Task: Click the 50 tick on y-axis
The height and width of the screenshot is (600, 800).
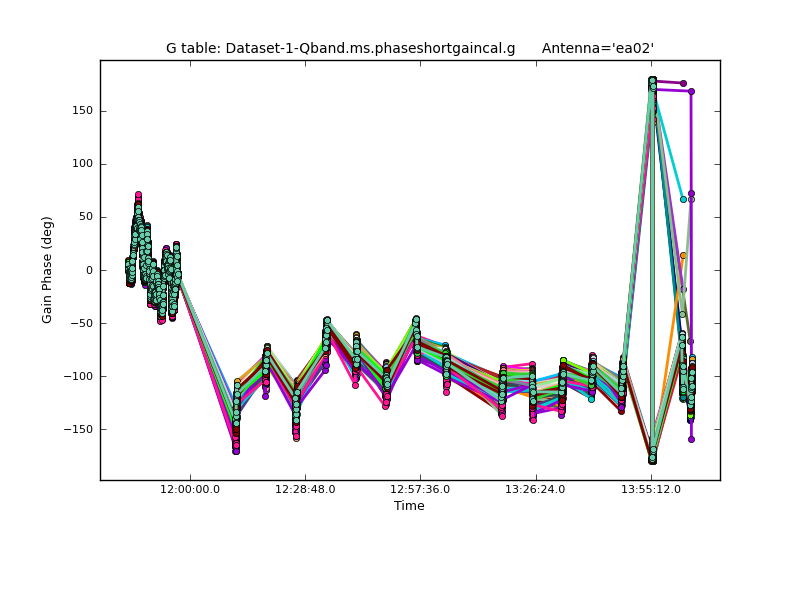Action: 85,217
